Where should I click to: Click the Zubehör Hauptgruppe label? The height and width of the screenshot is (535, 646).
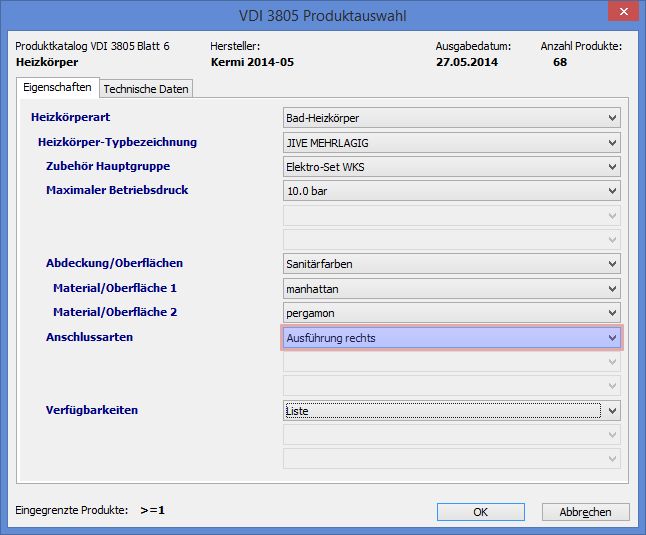108,166
